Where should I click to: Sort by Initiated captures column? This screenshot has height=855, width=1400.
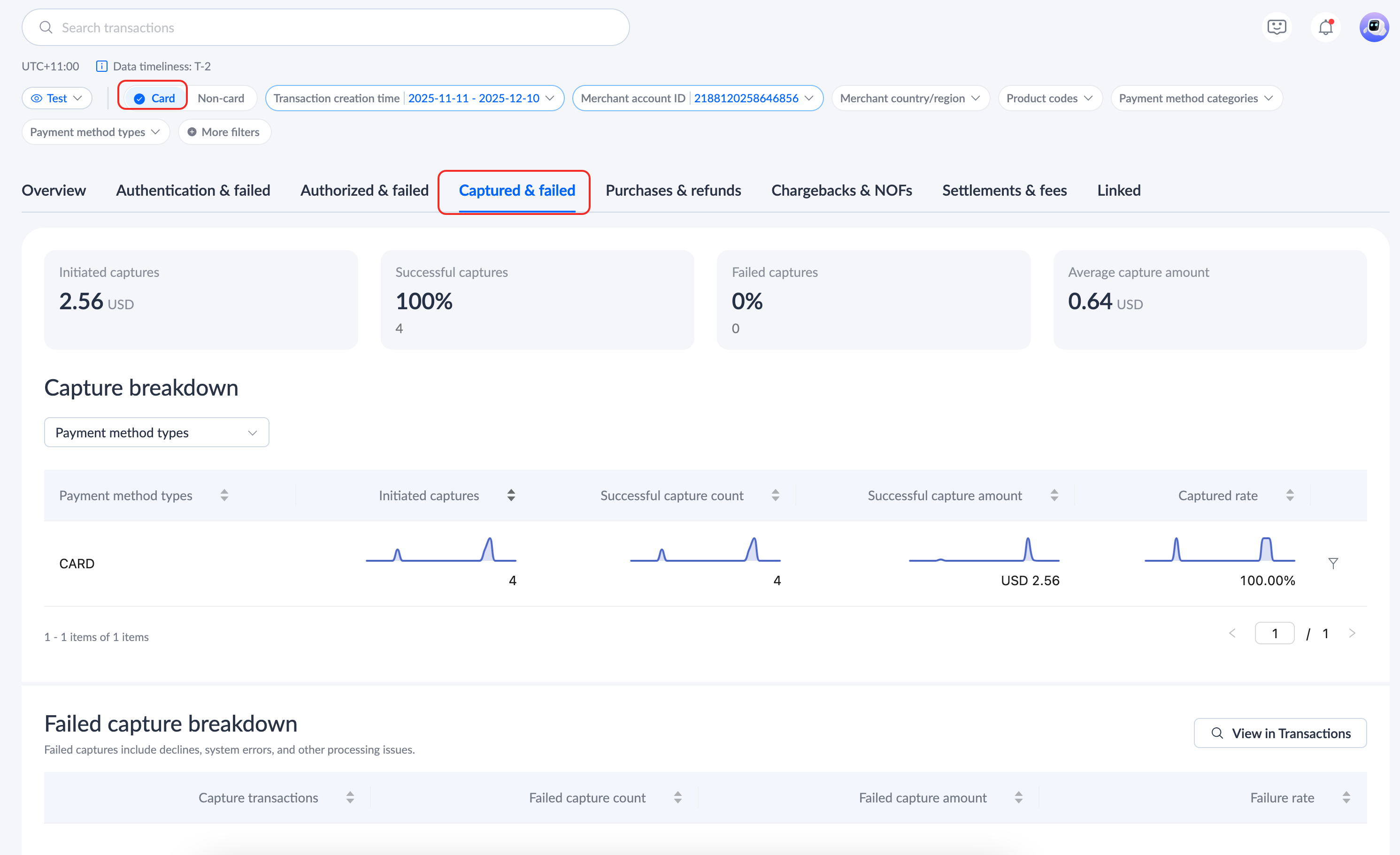coord(511,495)
